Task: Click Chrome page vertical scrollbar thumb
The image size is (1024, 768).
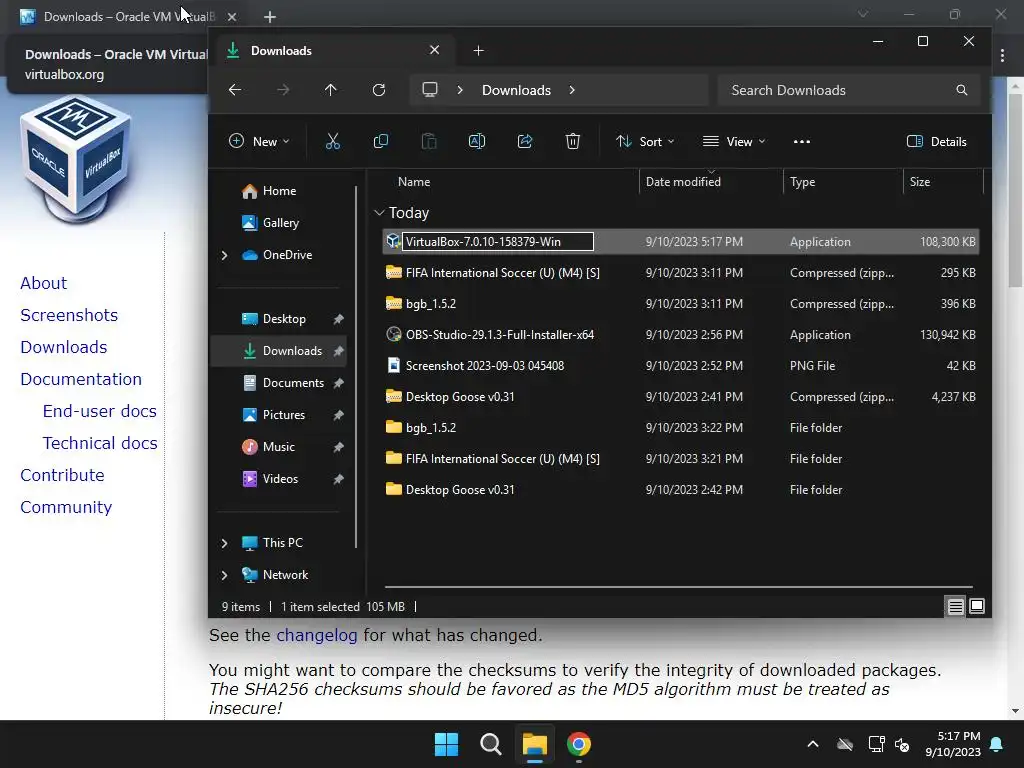Action: point(1015,190)
